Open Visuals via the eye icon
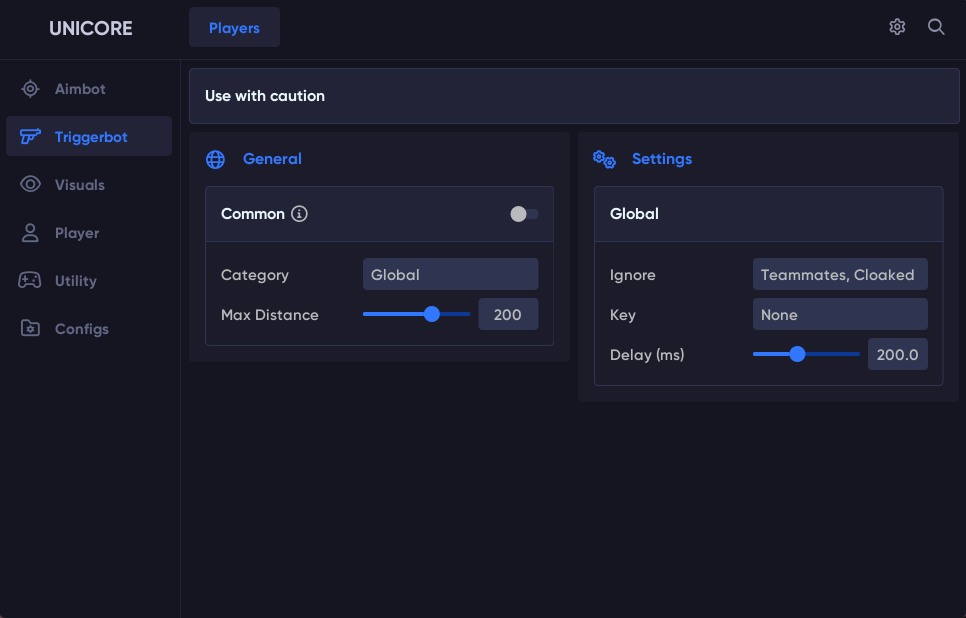 30,185
